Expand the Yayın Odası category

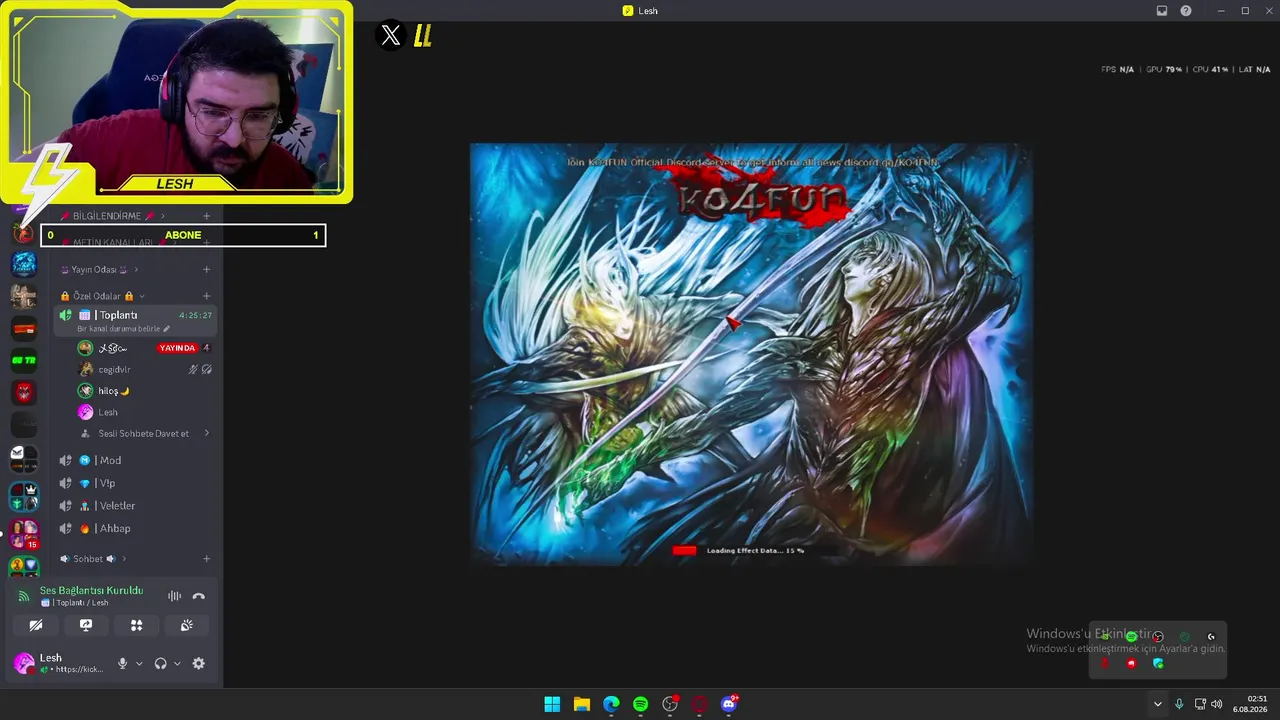click(100, 269)
